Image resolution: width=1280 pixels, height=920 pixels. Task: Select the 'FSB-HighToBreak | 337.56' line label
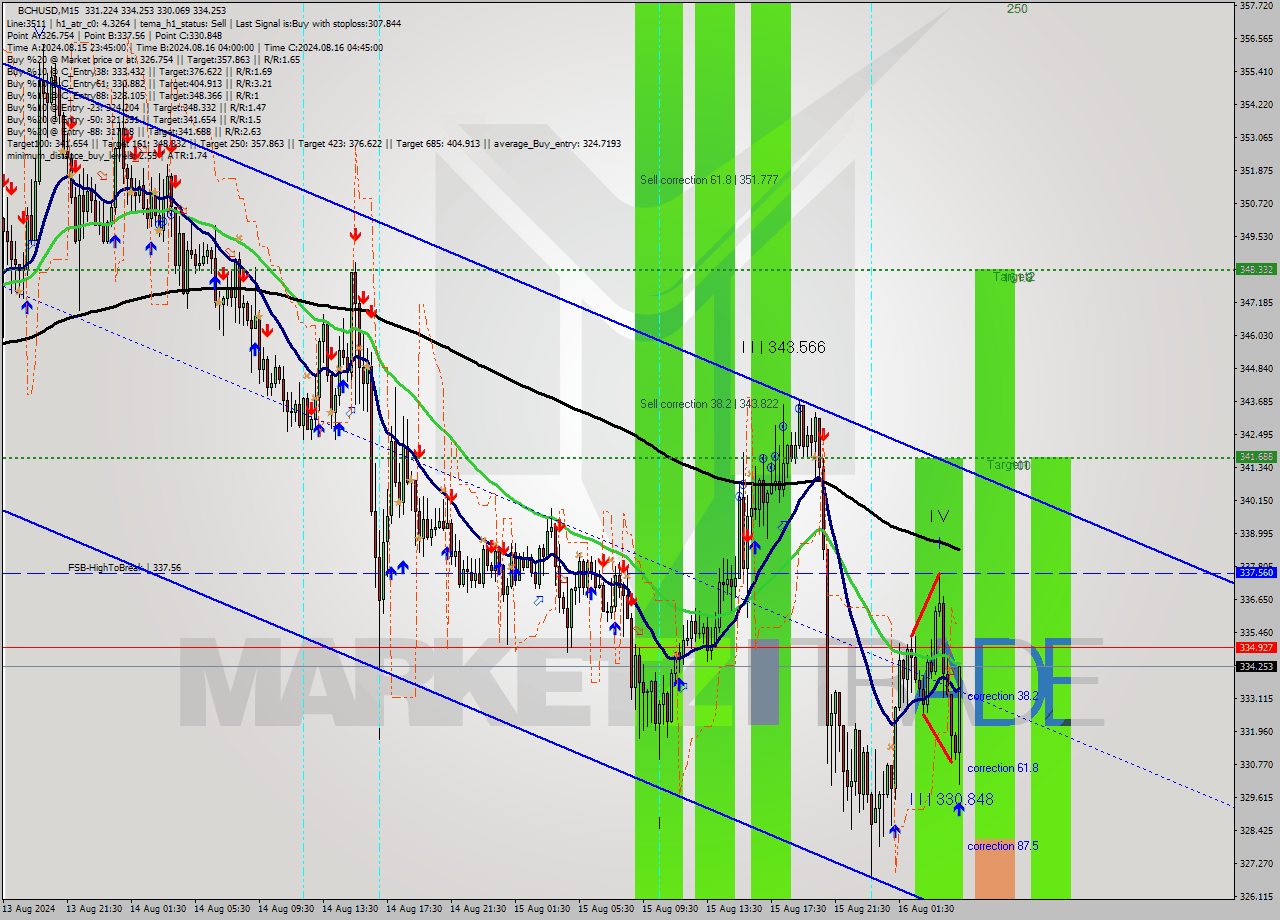[x=124, y=567]
